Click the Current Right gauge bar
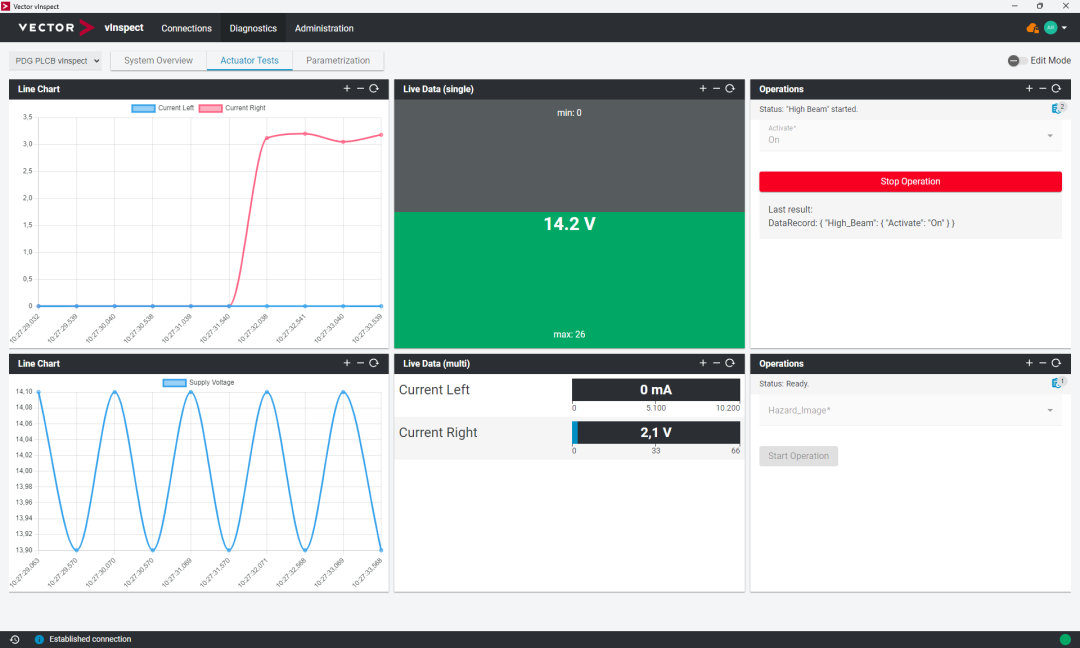 pyautogui.click(x=656, y=433)
